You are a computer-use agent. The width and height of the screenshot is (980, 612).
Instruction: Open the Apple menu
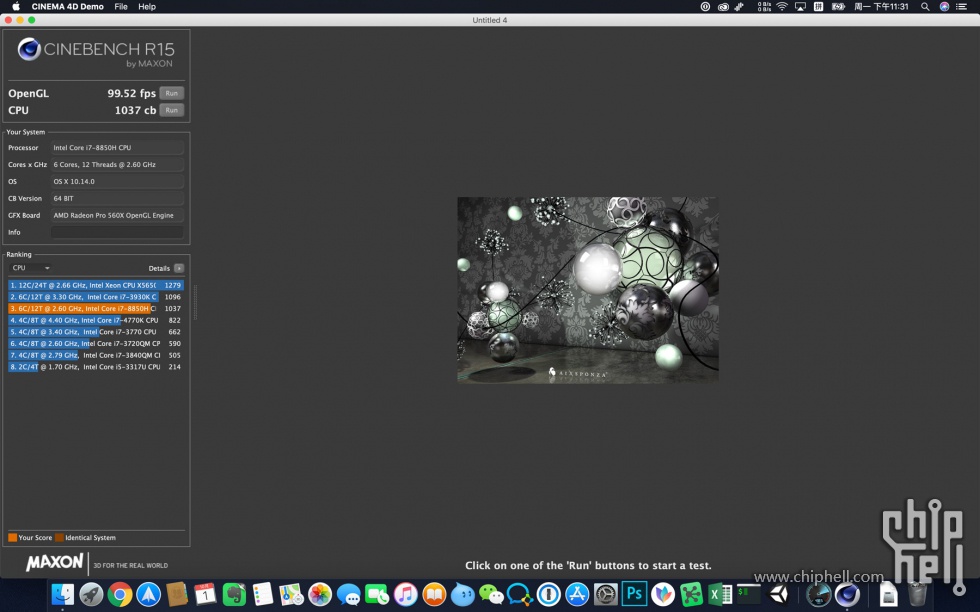point(16,6)
